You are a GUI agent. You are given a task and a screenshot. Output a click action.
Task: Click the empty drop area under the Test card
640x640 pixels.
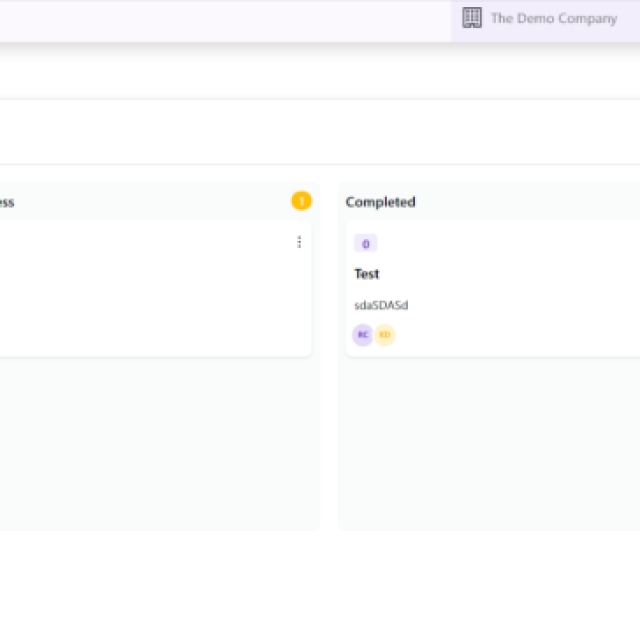pyautogui.click(x=490, y=443)
